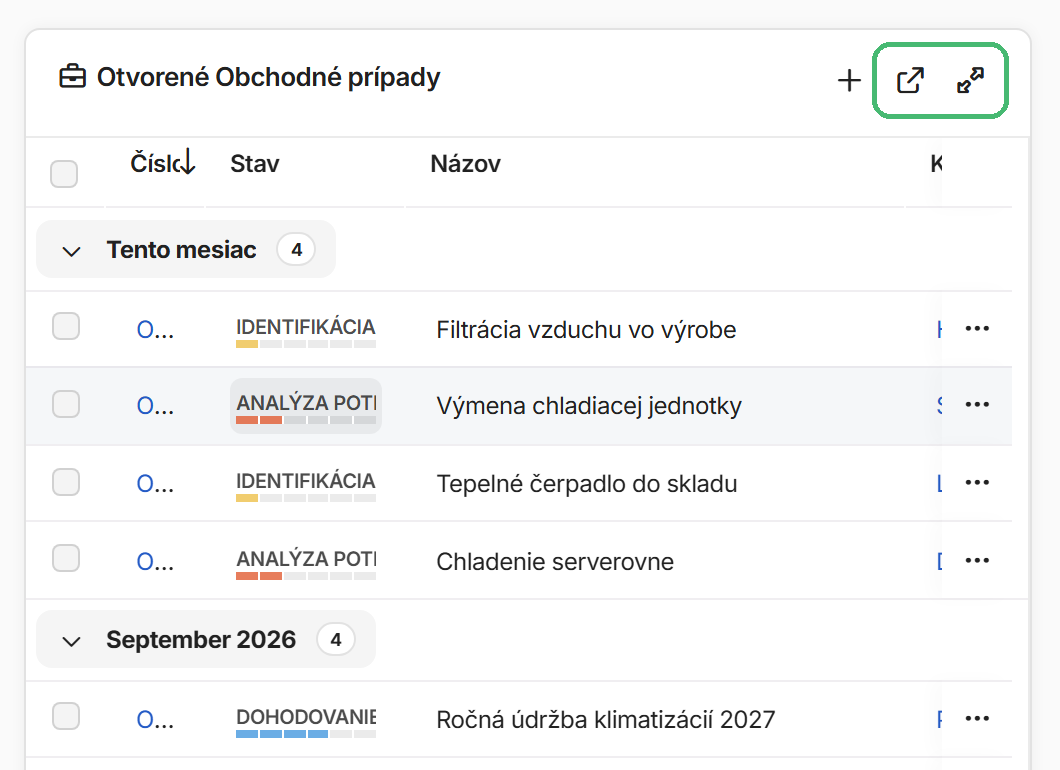Collapse the September 2026 group

click(x=71, y=641)
